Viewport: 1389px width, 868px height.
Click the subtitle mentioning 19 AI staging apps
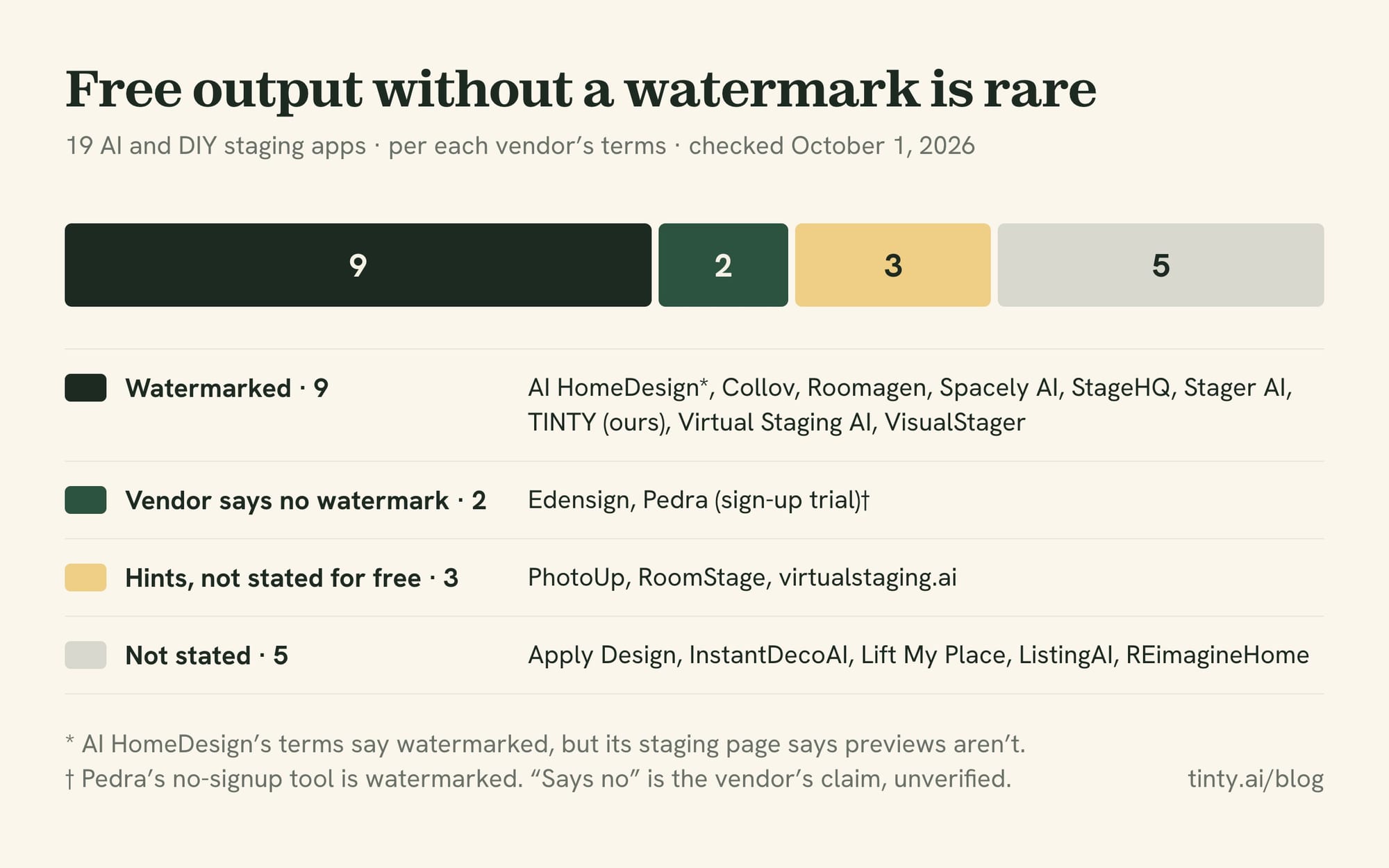[520, 146]
